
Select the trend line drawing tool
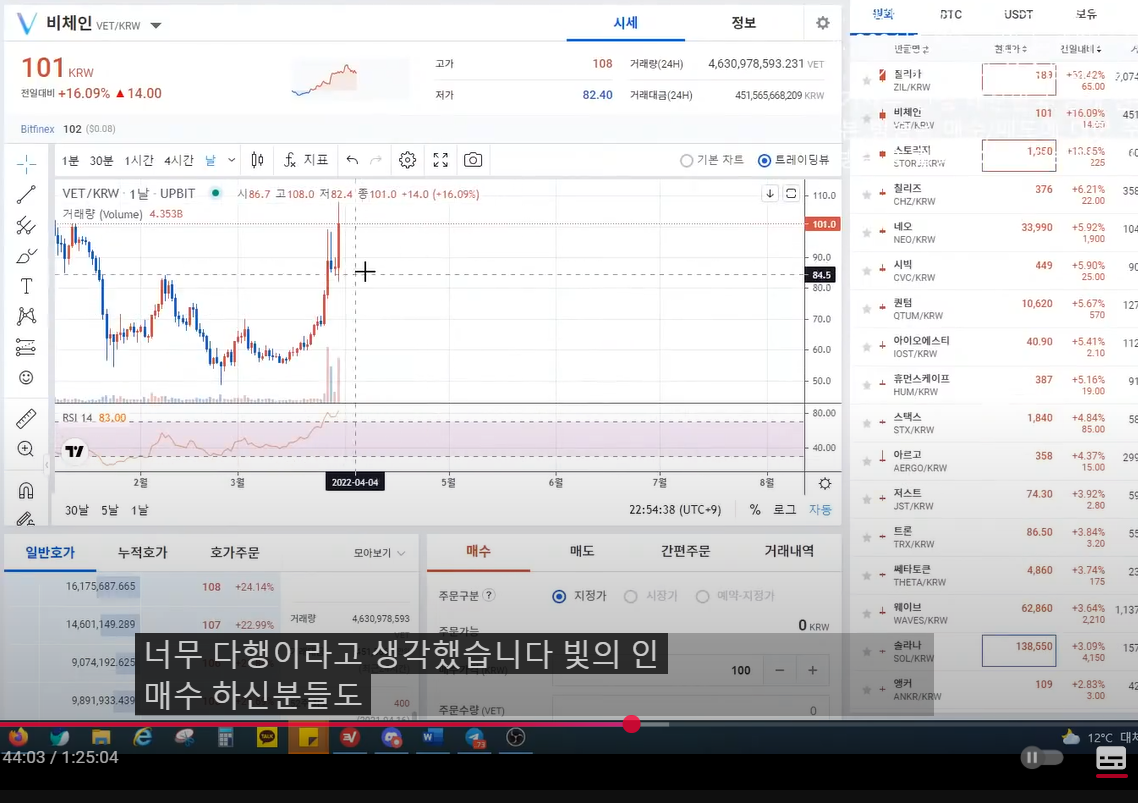pos(26,195)
